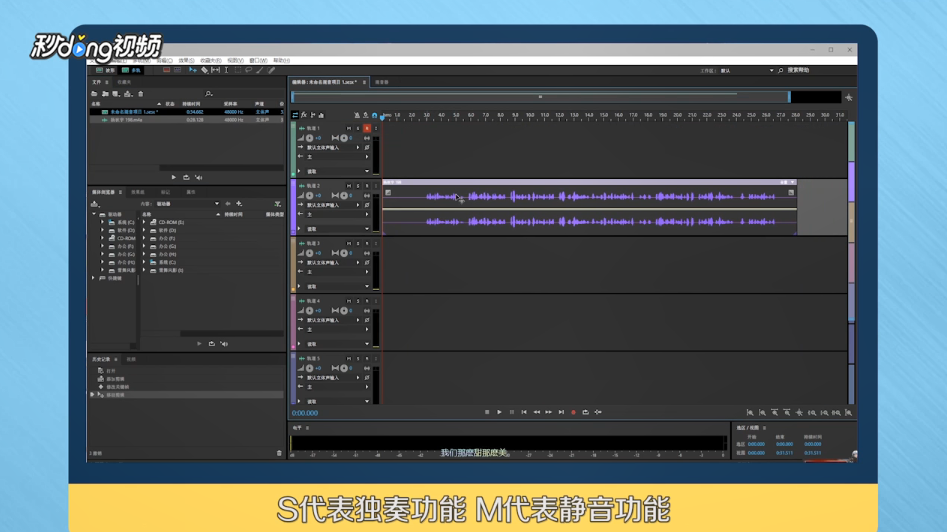Viewport: 947px width, 532px height.
Task: Click the 0:00.000 timecode display
Action: (x=305, y=413)
